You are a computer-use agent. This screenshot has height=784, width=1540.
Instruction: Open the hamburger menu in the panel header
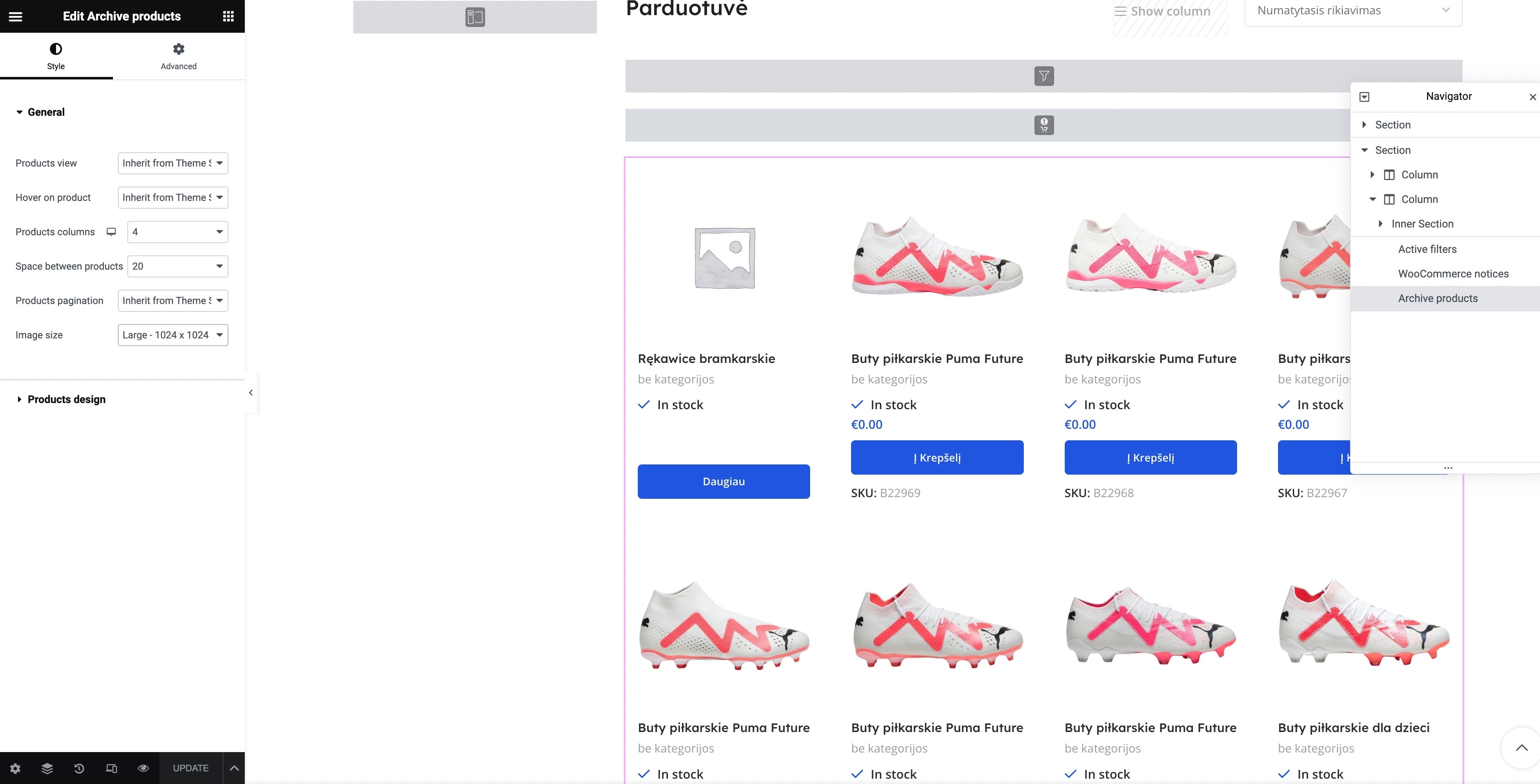click(x=16, y=16)
